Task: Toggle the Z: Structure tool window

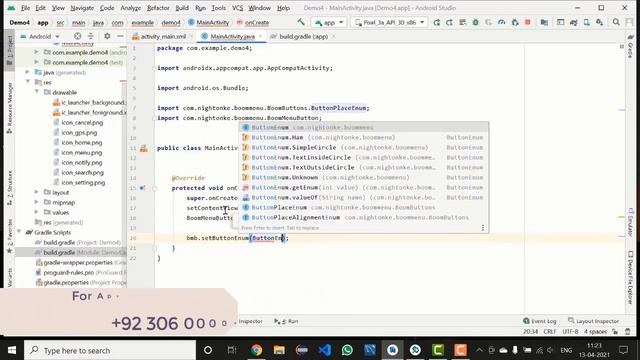Action: point(9,188)
